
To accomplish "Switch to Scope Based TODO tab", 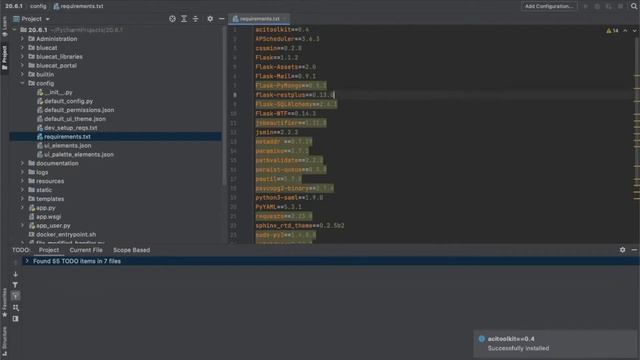I will pyautogui.click(x=131, y=250).
